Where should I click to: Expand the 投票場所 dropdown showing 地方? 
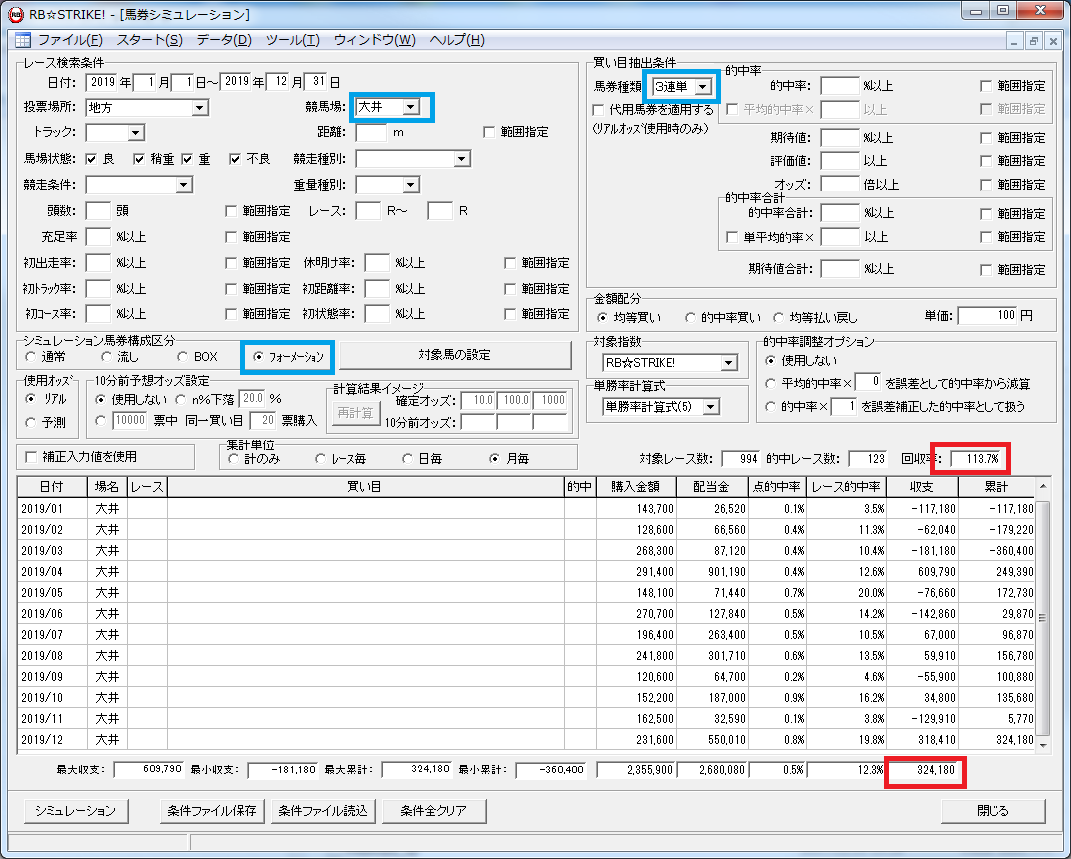199,108
